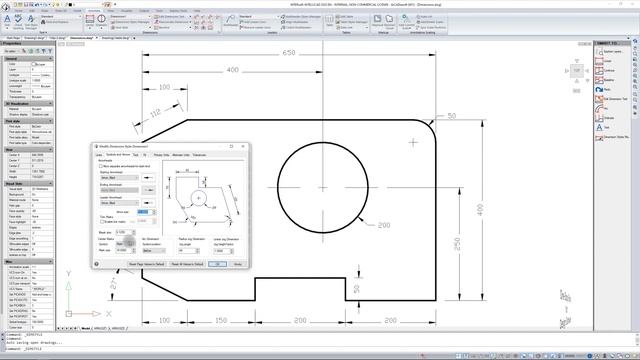Screen dimensions: 640x360
Task: Click the Add/Delete Scales tool
Action: pyautogui.click(x=430, y=22)
